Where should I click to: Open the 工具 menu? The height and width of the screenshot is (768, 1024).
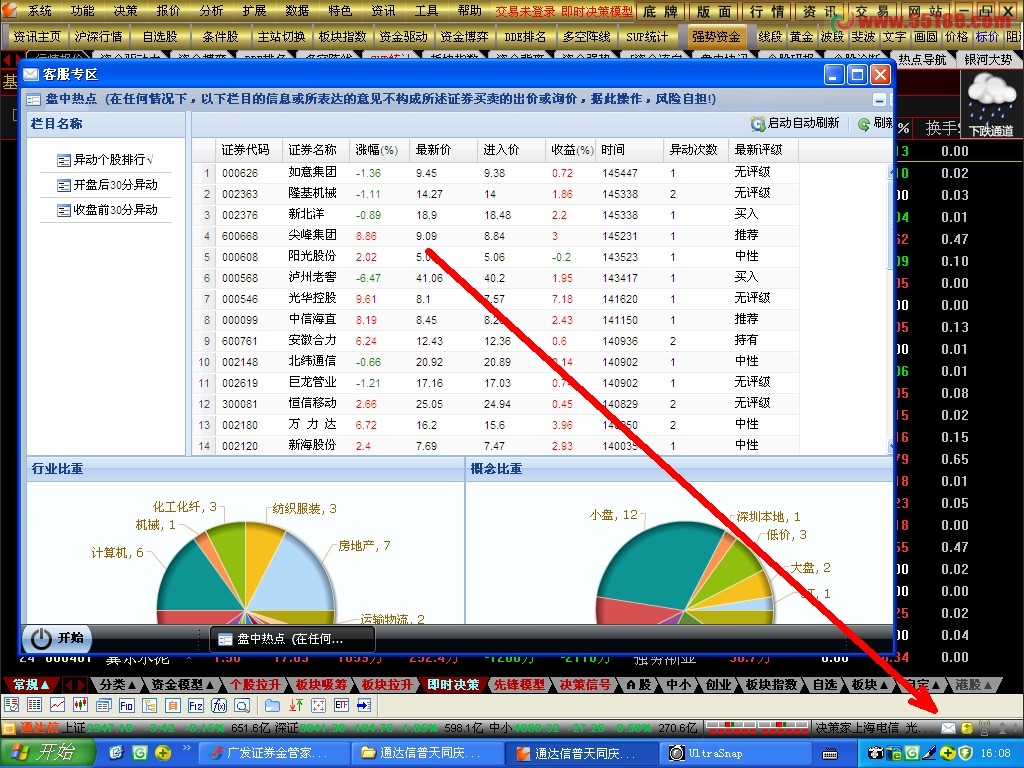426,10
